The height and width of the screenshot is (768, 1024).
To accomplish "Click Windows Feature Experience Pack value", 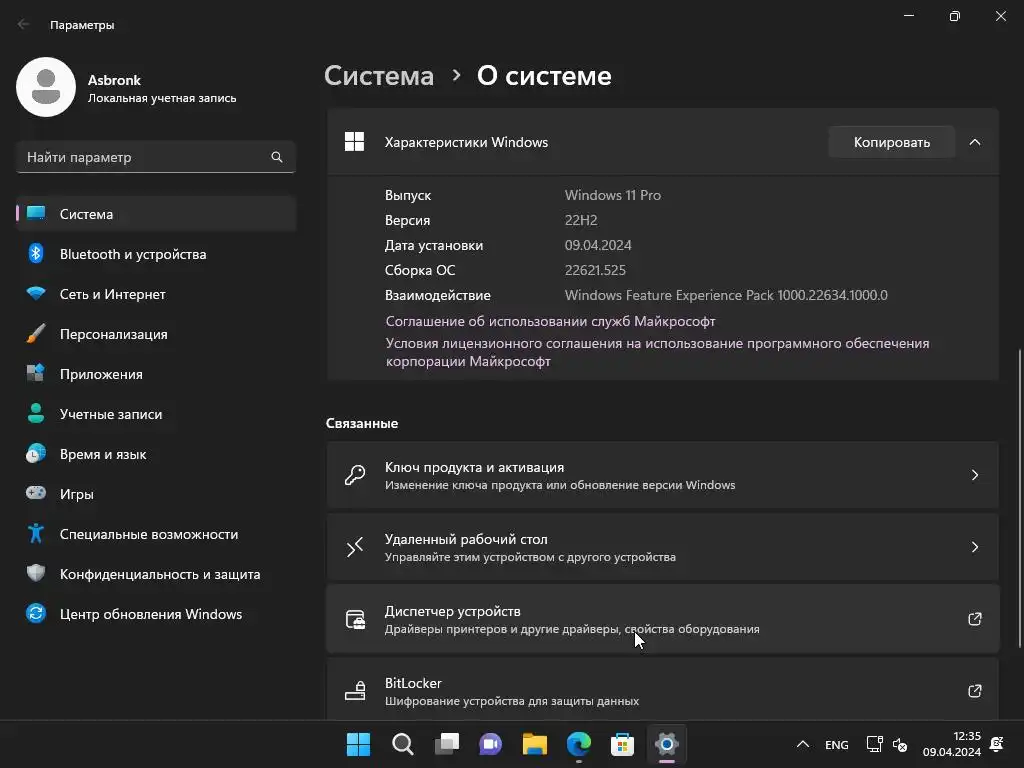I will 726,295.
